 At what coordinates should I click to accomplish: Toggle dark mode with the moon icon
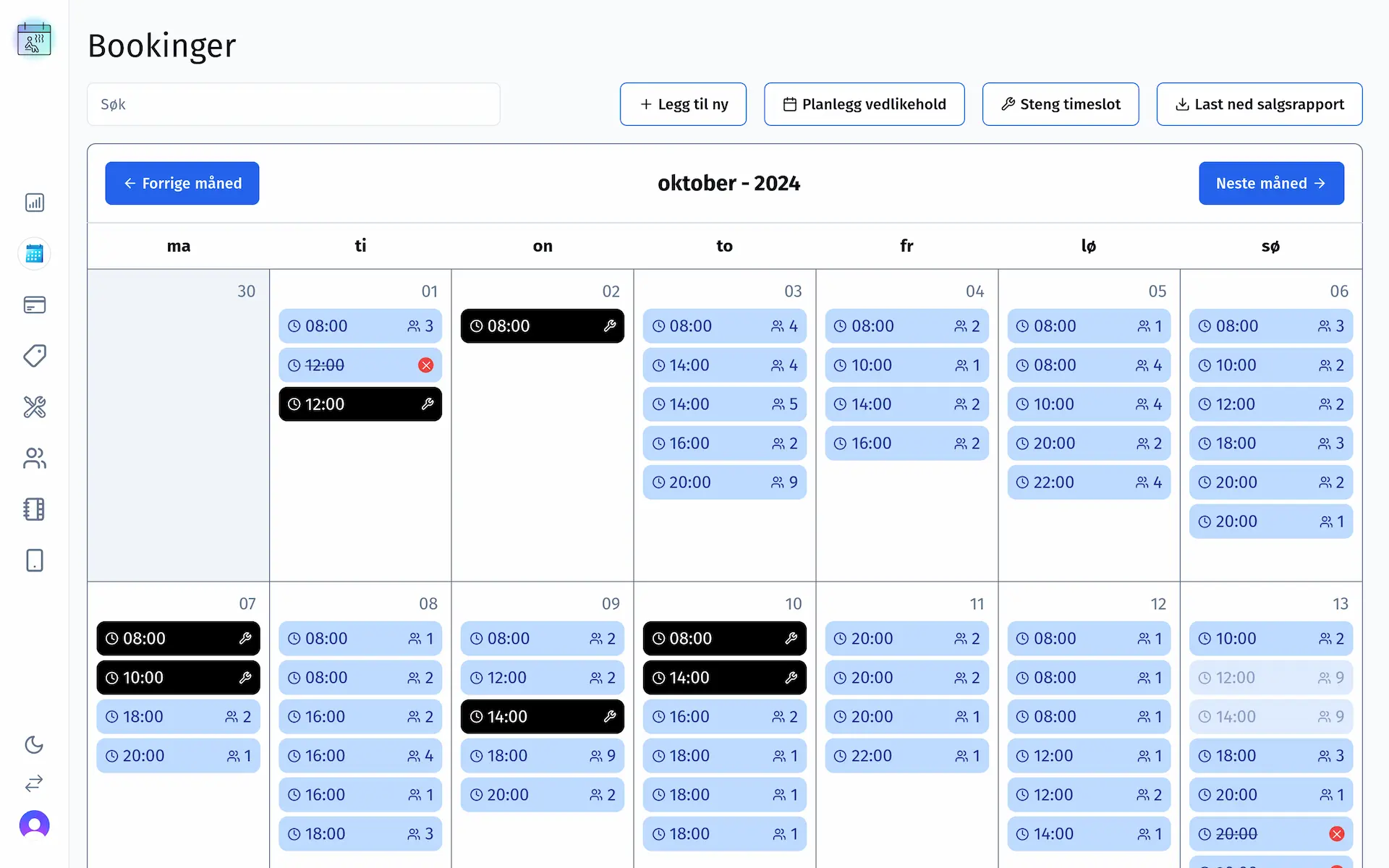coord(34,744)
